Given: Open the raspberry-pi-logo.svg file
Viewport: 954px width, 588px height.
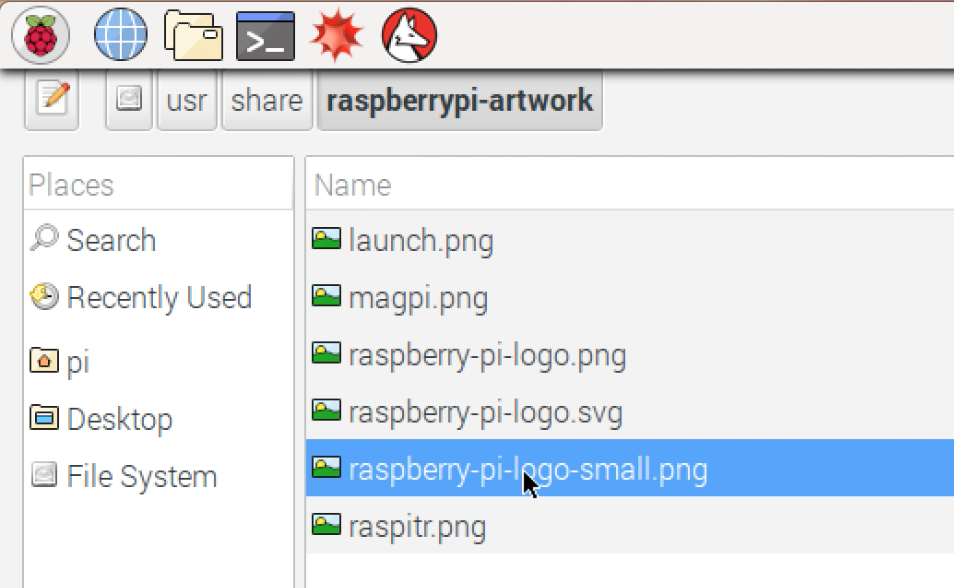Looking at the screenshot, I should pyautogui.click(x=486, y=411).
